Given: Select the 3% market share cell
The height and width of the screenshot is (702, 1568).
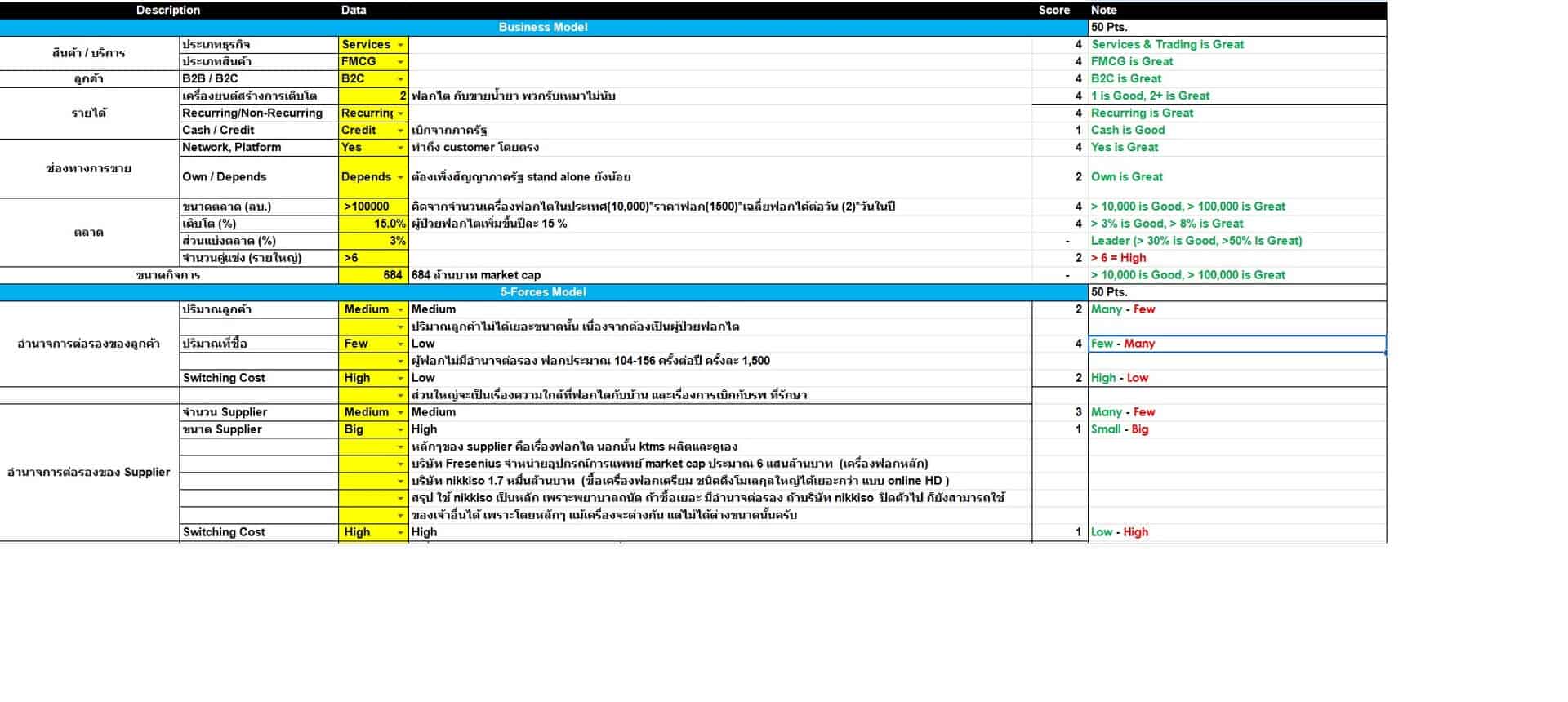Looking at the screenshot, I should click(x=372, y=241).
